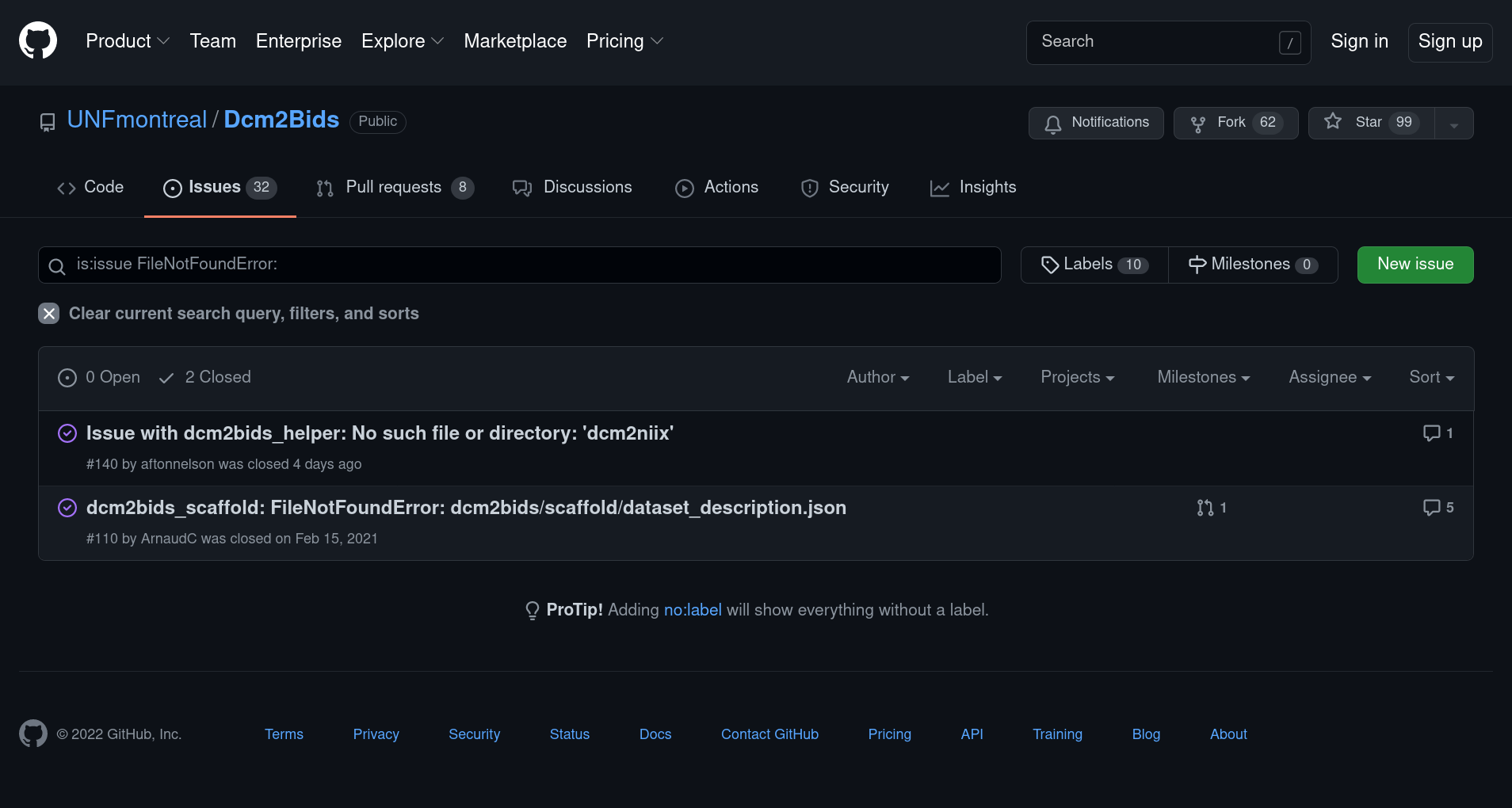Open the dcm2bids_scaffold FileNotFoundError issue

[466, 508]
